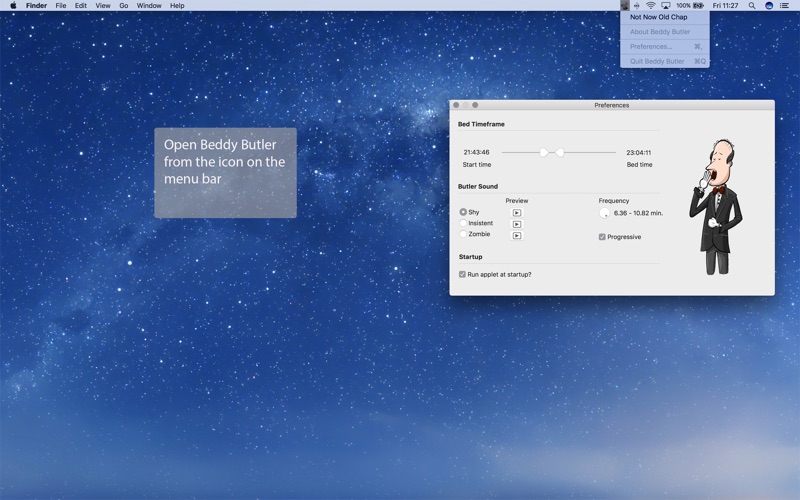Click the Frequency dial knob

pyautogui.click(x=605, y=213)
